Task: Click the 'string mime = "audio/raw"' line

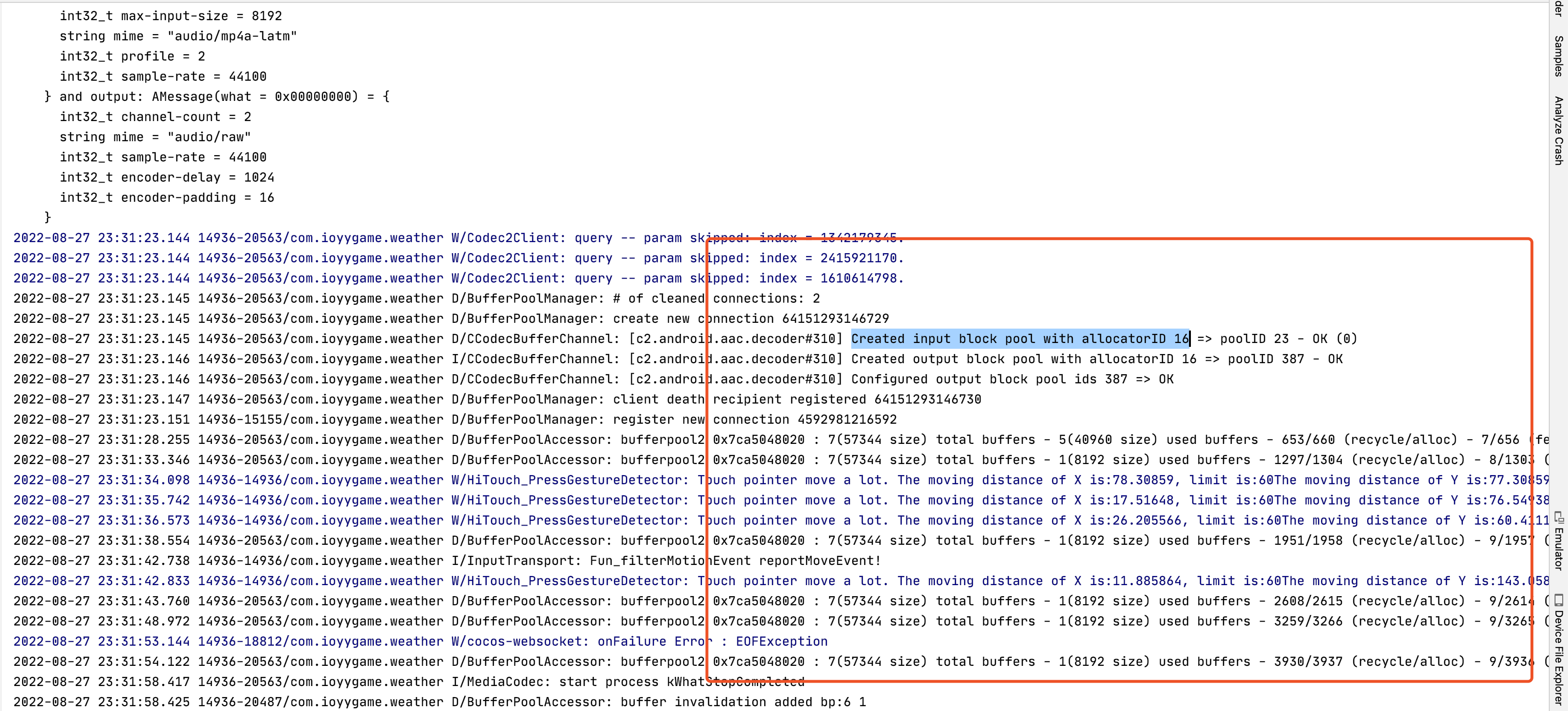Action: point(155,137)
